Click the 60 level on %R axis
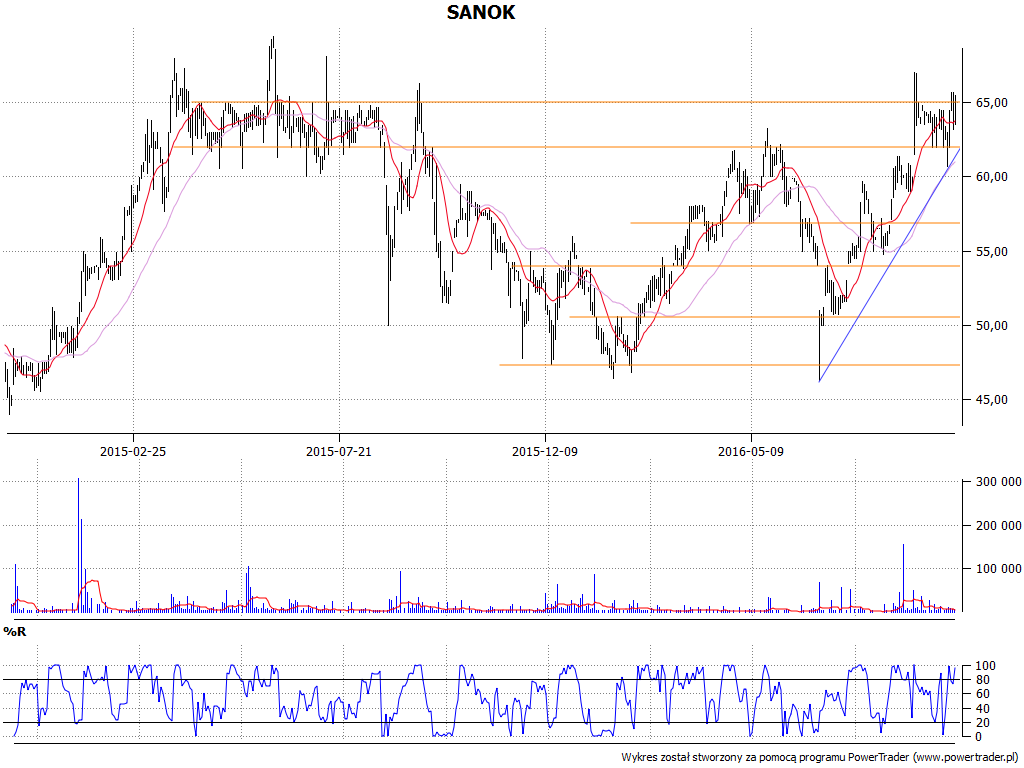The width and height of the screenshot is (1024, 768). click(983, 694)
